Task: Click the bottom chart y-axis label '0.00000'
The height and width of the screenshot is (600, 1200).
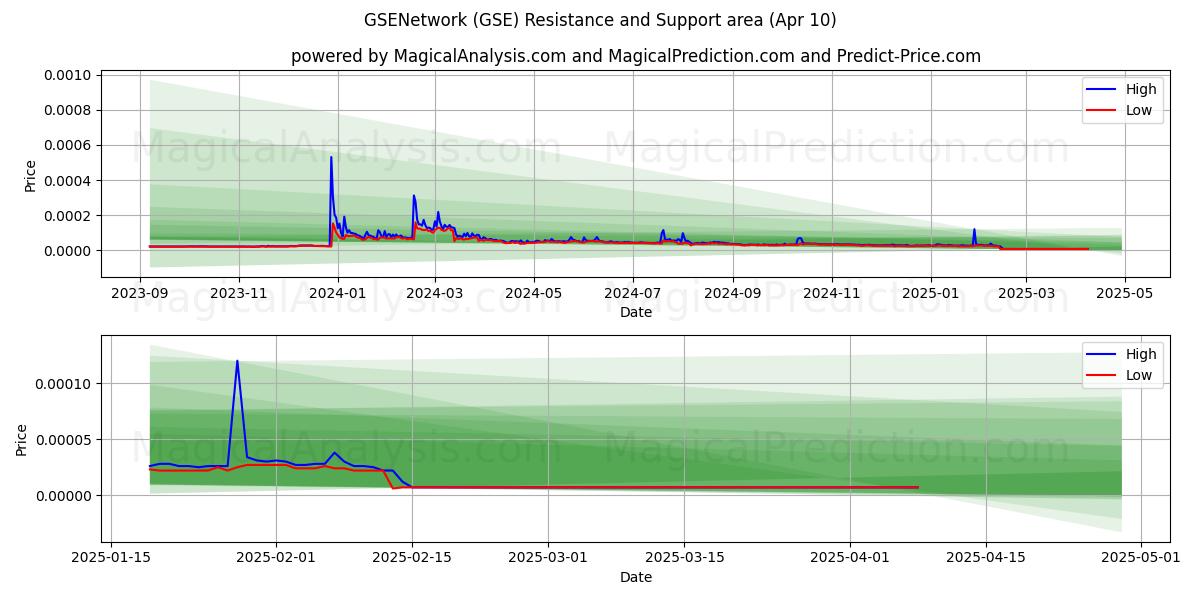Action: 65,496
